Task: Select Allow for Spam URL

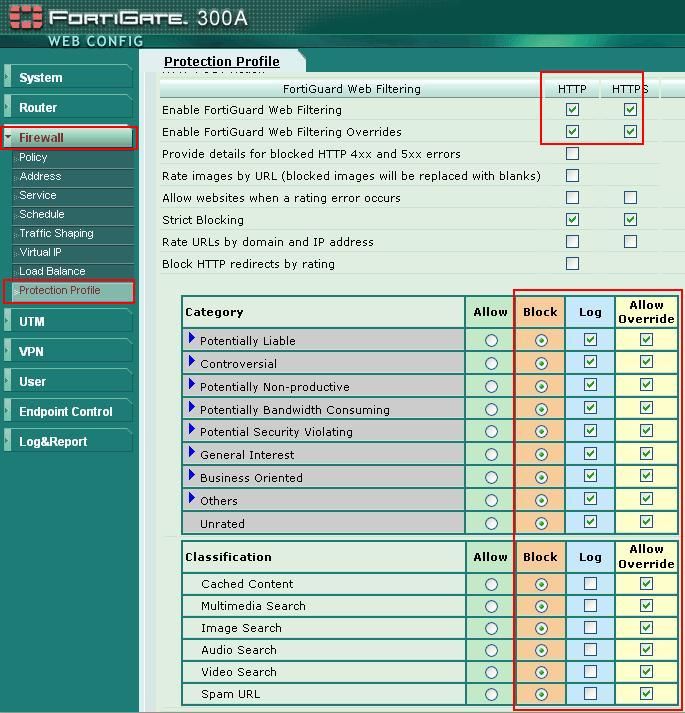Action: 491,694
